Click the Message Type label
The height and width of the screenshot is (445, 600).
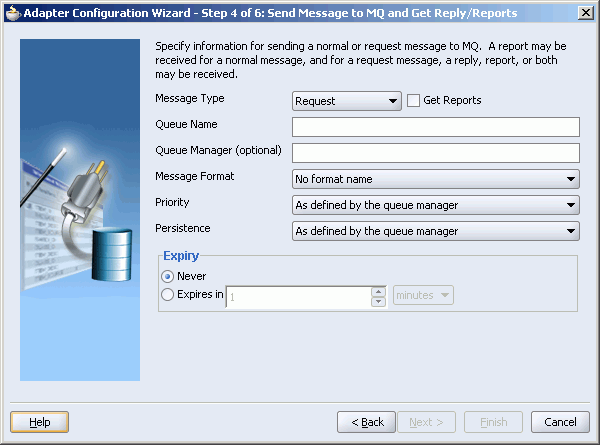(190, 98)
